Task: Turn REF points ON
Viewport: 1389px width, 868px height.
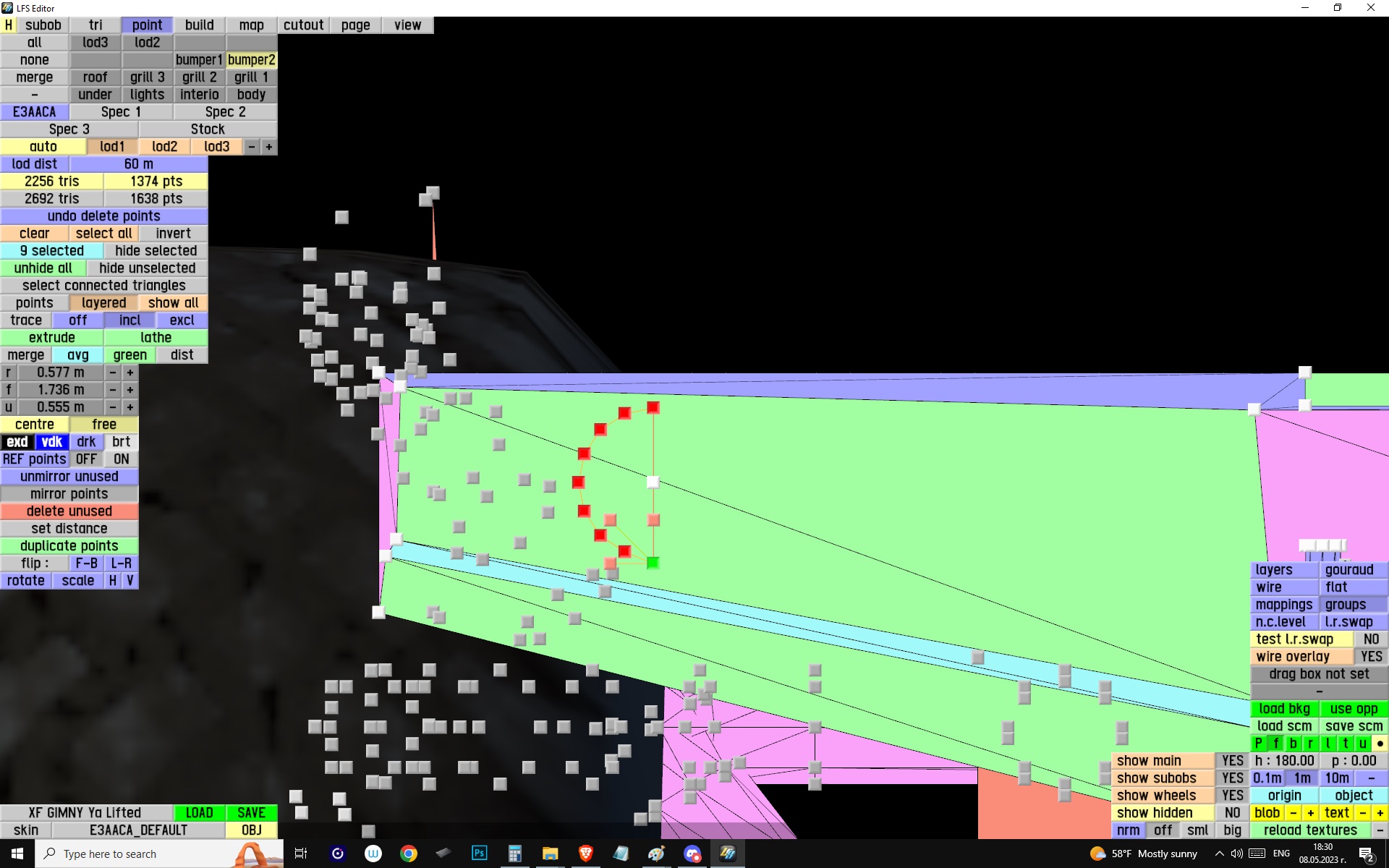Action: pos(121,459)
